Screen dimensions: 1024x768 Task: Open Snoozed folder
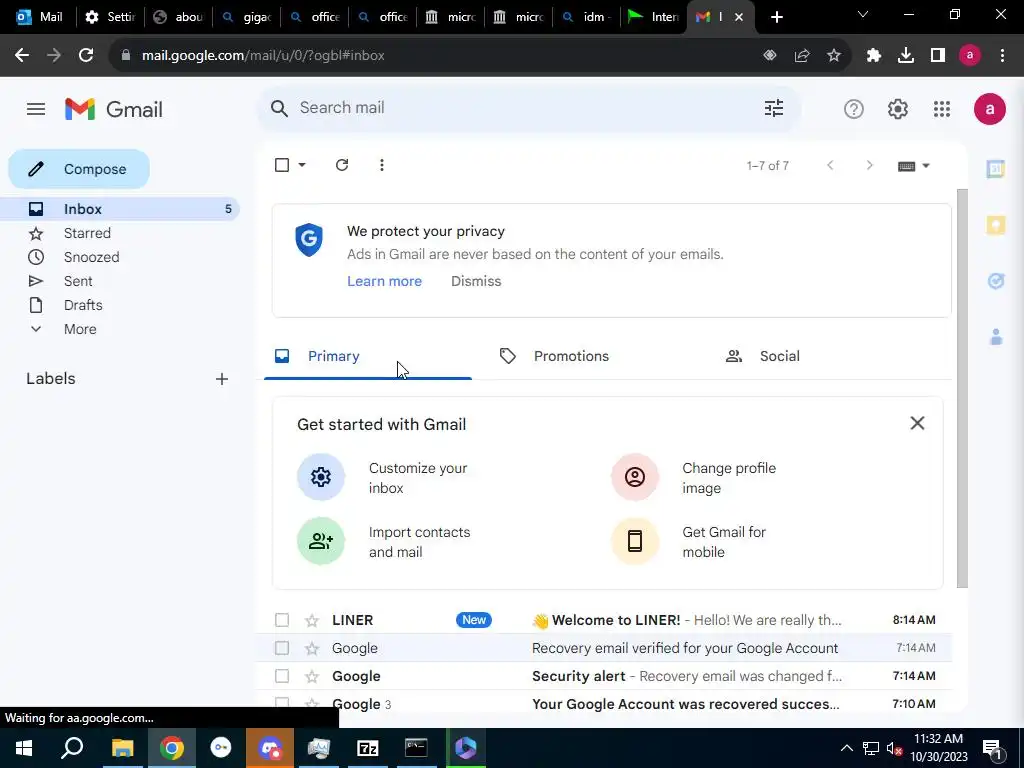(120, 257)
